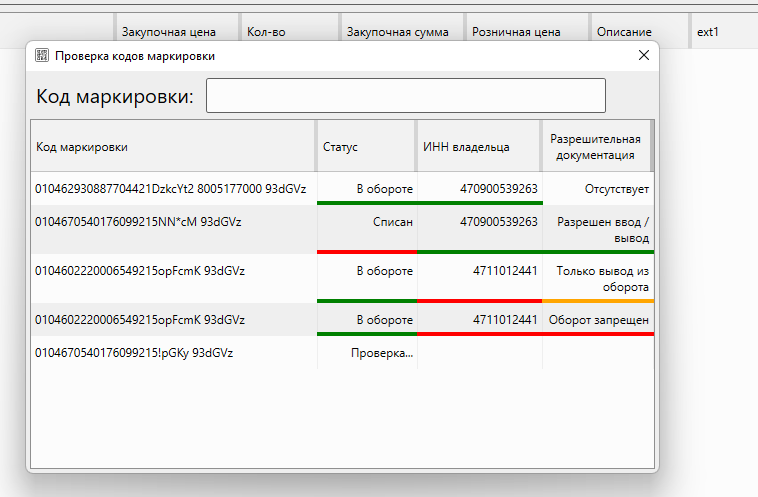Image resolution: width=758 pixels, height=497 pixels.
Task: Click the ext1 column header
Action: click(722, 32)
